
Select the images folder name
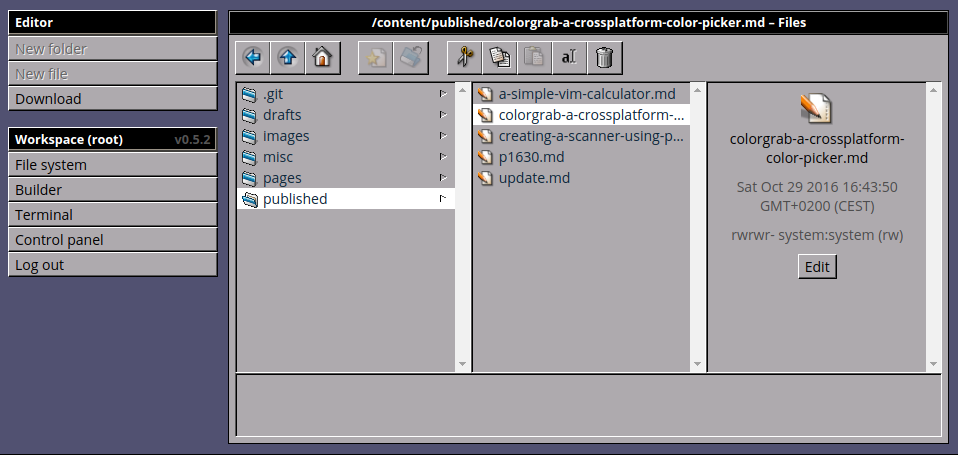pos(286,136)
